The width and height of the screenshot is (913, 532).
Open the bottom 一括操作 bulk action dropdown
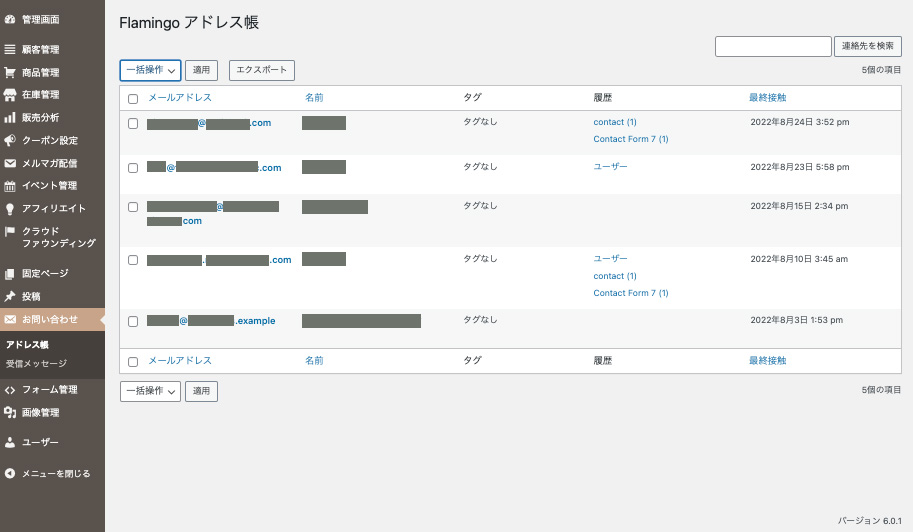150,391
